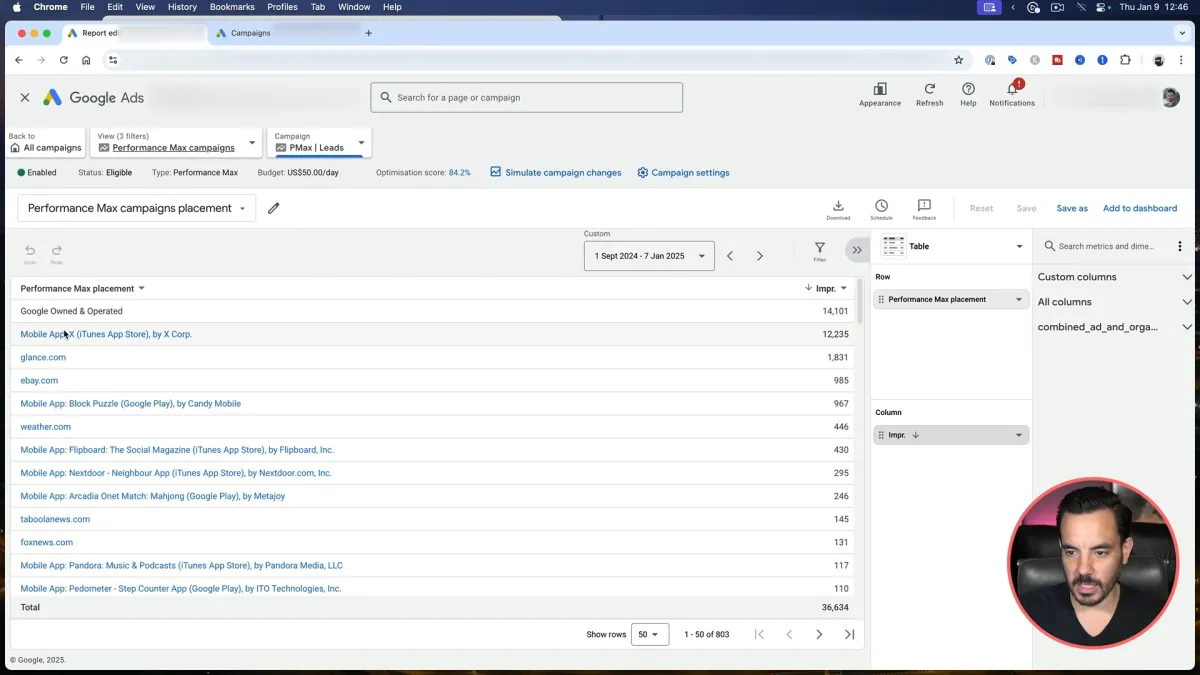Edit report name with pencil icon
Viewport: 1200px width, 675px height.
coord(274,208)
